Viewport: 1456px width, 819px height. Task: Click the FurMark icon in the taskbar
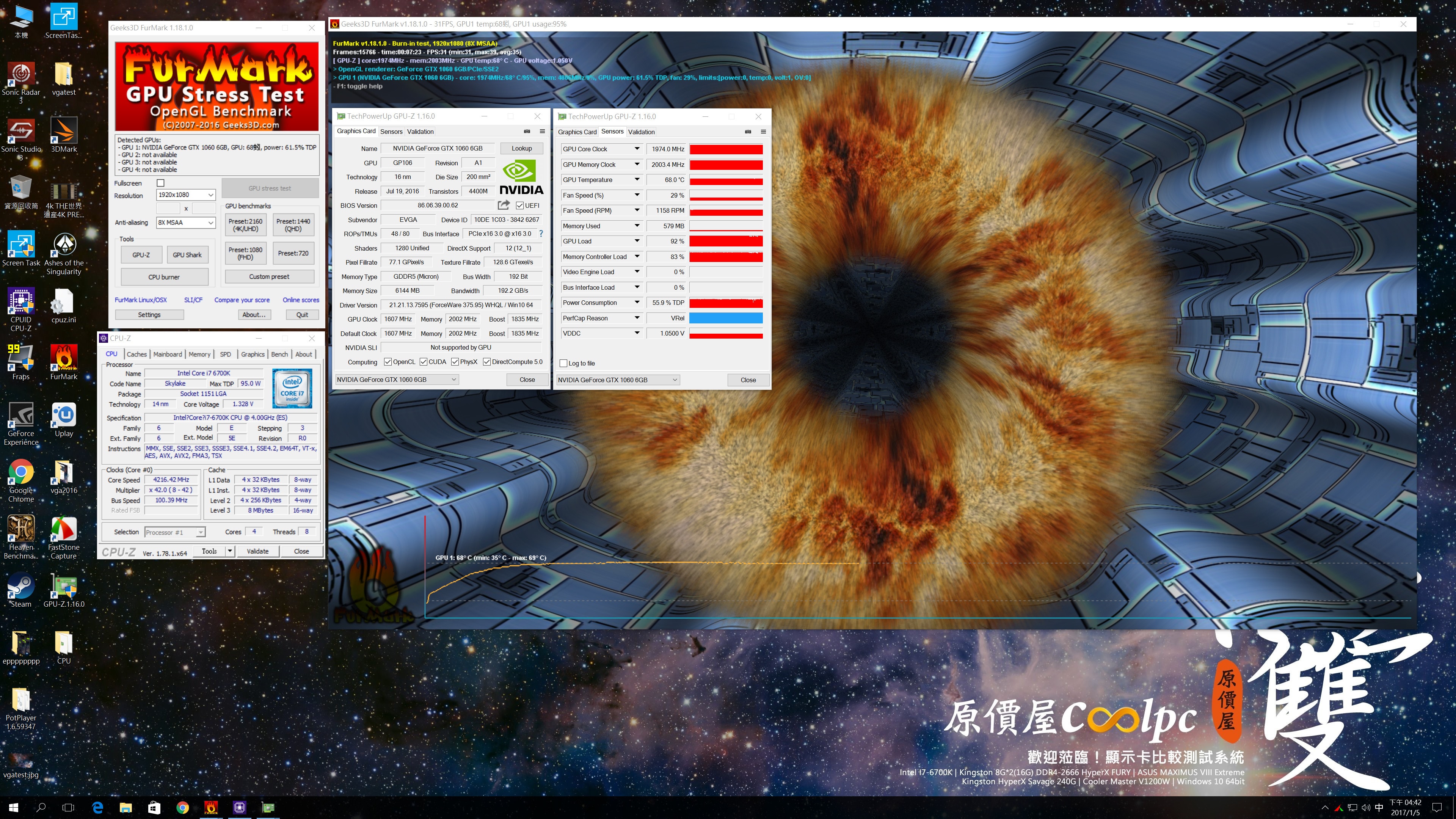(x=211, y=808)
